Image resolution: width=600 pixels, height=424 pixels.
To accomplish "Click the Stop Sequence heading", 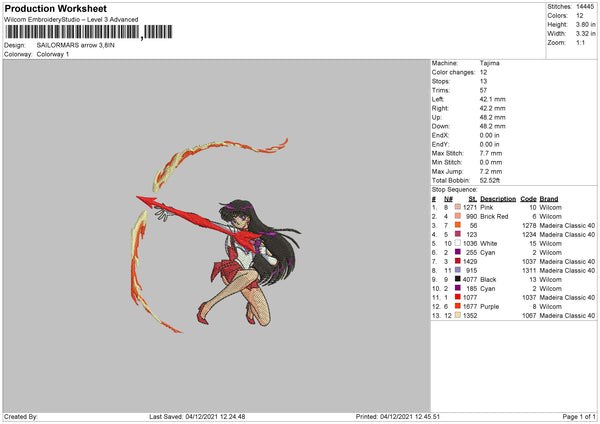I will [455, 190].
